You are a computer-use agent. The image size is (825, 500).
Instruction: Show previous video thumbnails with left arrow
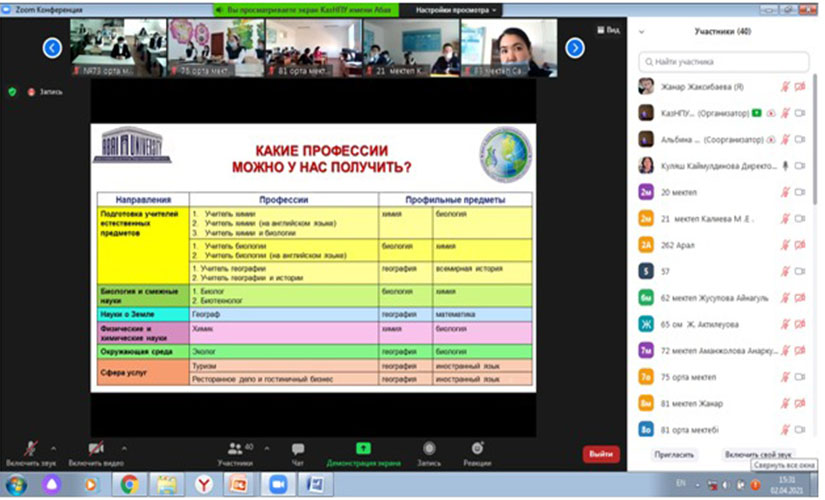(53, 47)
